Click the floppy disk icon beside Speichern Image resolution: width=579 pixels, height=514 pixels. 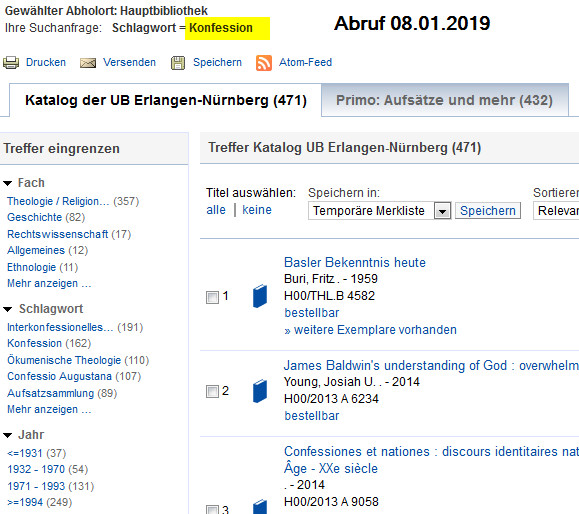point(178,63)
